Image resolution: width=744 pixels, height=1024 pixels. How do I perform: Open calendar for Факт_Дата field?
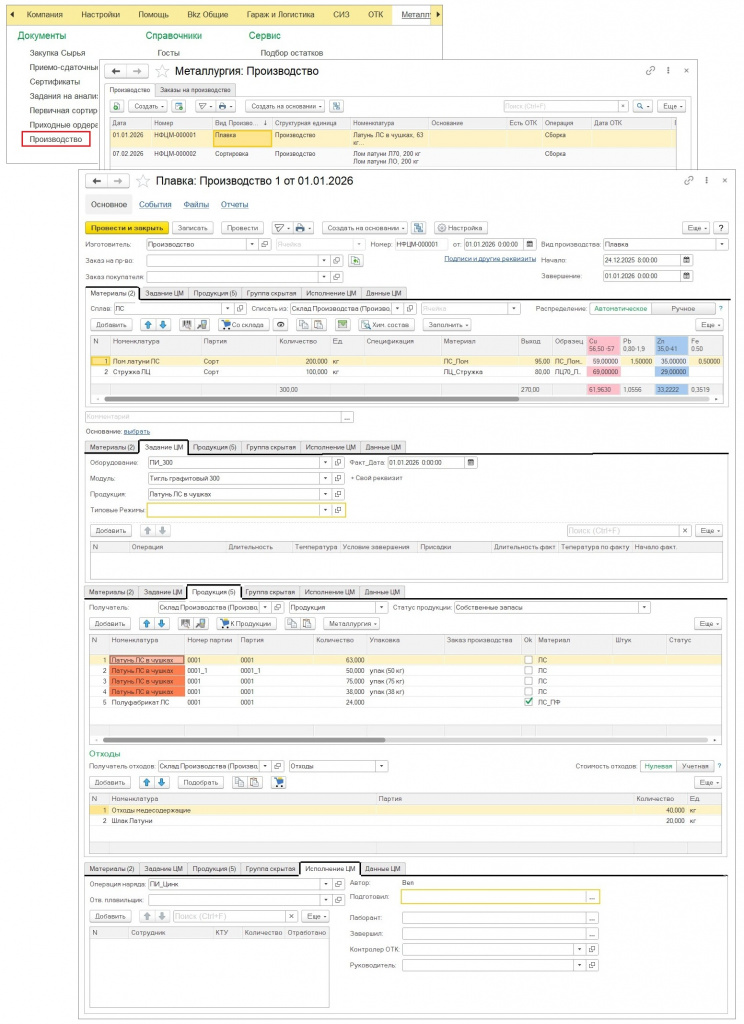pyautogui.click(x=470, y=462)
